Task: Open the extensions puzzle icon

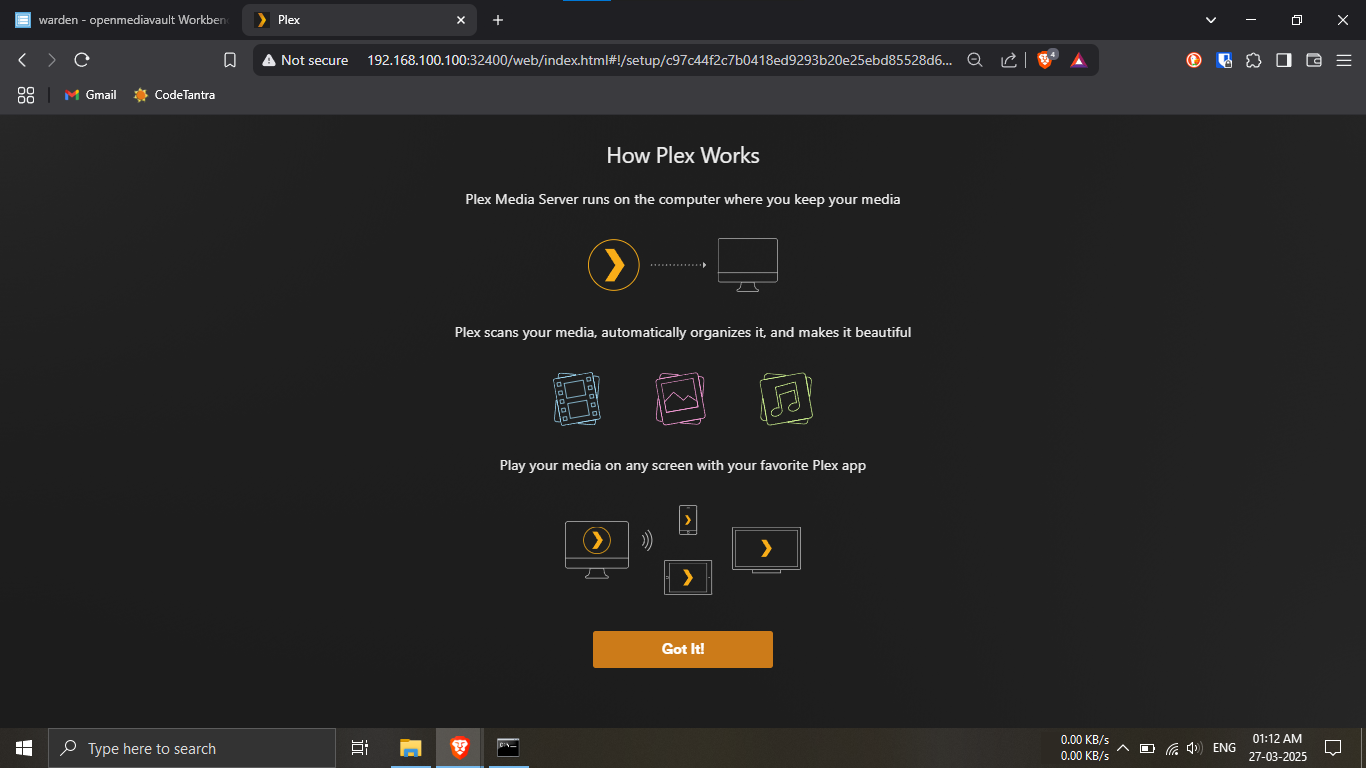Action: coord(1253,60)
